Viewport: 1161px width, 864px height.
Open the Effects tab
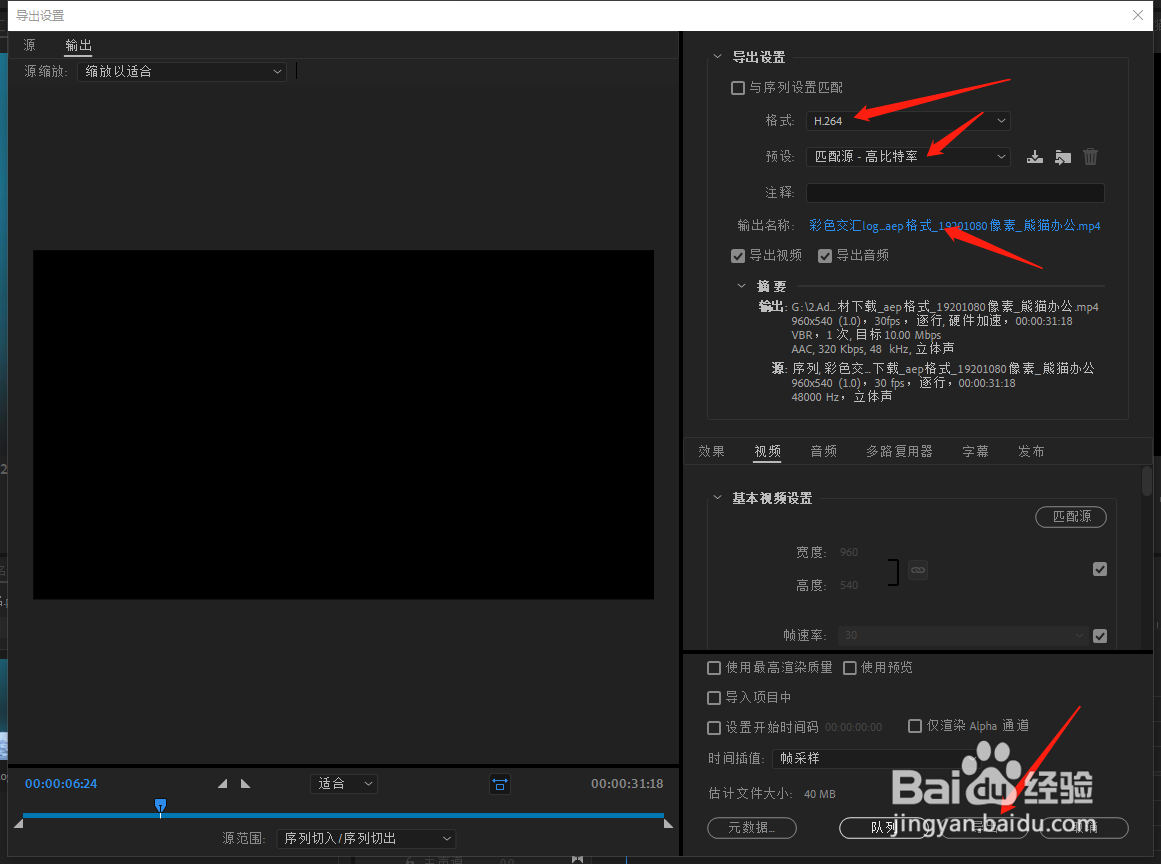click(x=712, y=452)
